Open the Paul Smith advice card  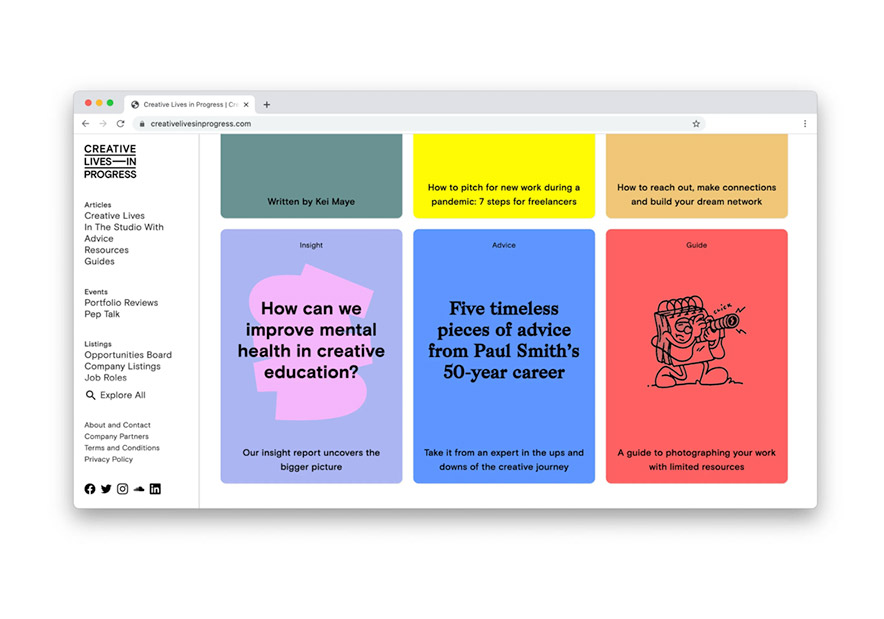(x=504, y=356)
